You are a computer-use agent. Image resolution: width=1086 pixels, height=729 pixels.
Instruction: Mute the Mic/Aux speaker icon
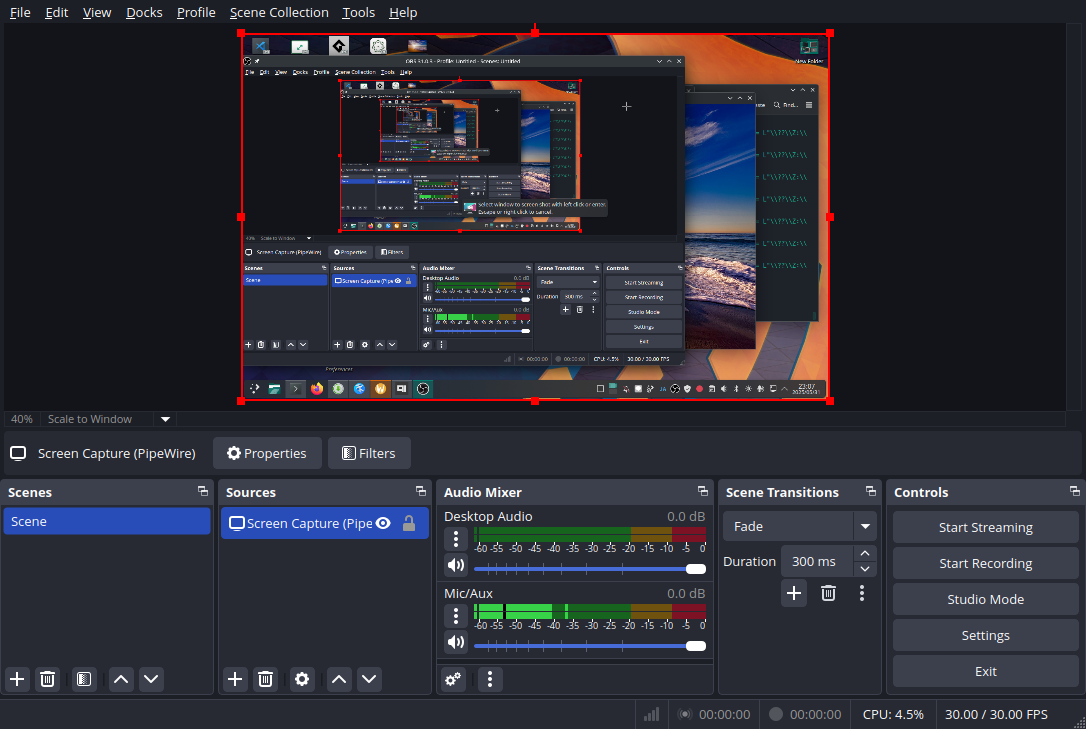456,642
